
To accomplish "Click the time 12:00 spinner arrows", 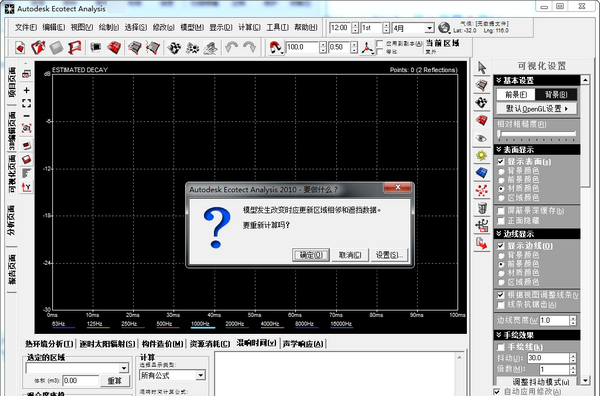I will coord(355,28).
